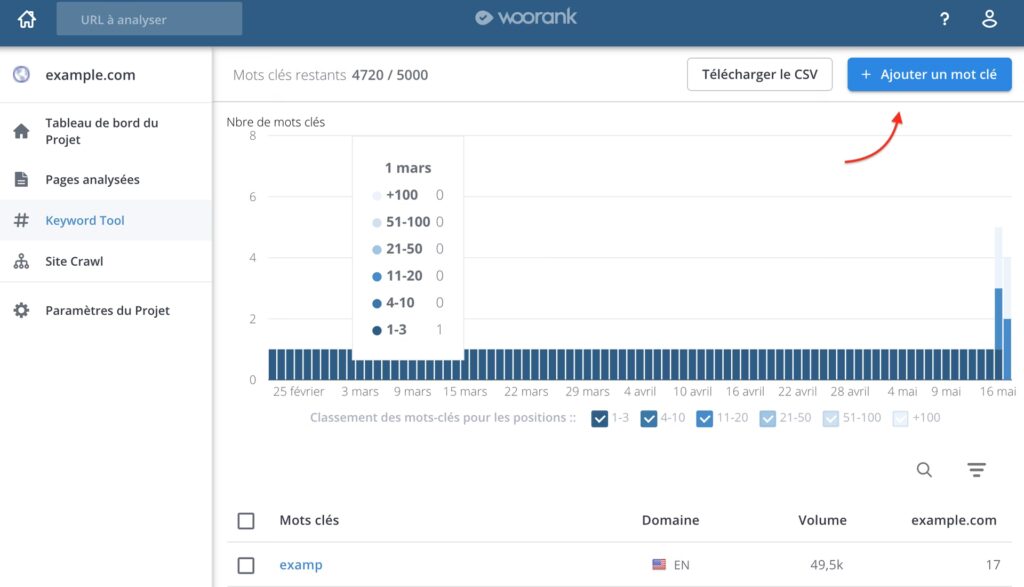The image size is (1024, 587).
Task: Go to Pages analysées in sidebar
Action: (x=92, y=180)
